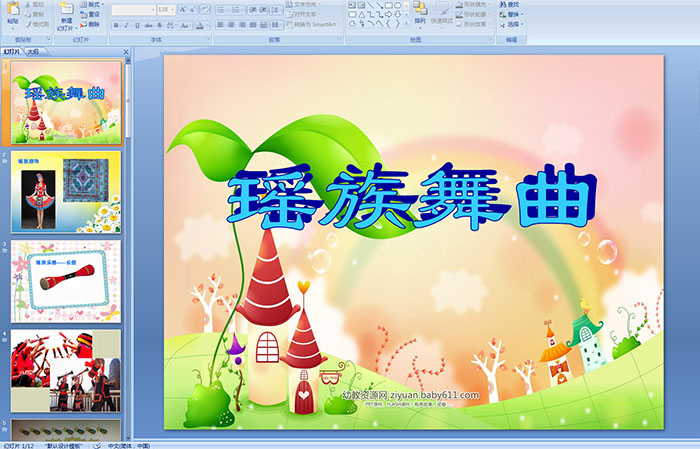Select the triangle shape in shapes gallery
Image resolution: width=700 pixels, height=449 pixels.
[362, 14]
